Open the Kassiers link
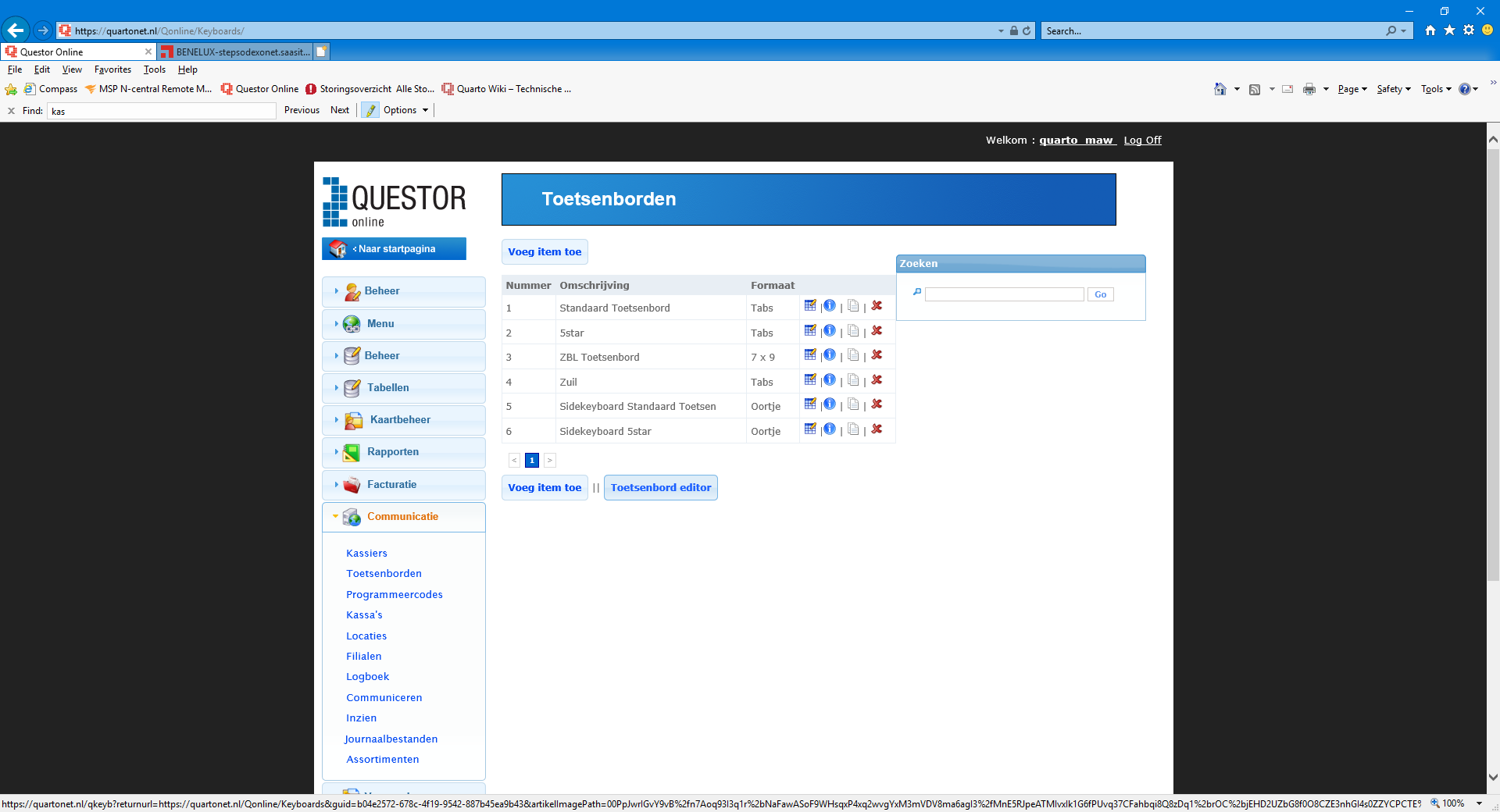Image resolution: width=1500 pixels, height=812 pixels. pyautogui.click(x=366, y=554)
